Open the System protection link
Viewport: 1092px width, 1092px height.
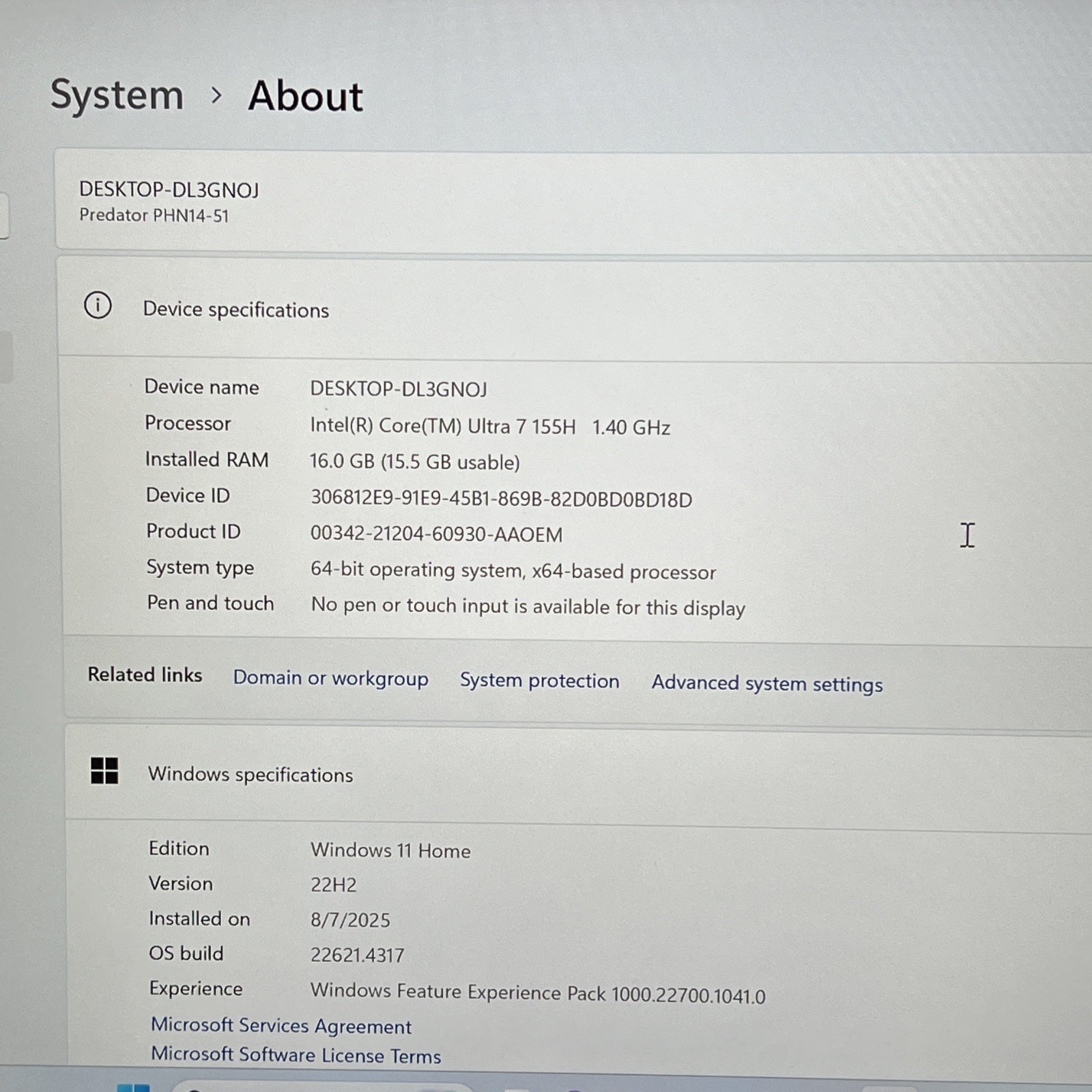pyautogui.click(x=539, y=680)
